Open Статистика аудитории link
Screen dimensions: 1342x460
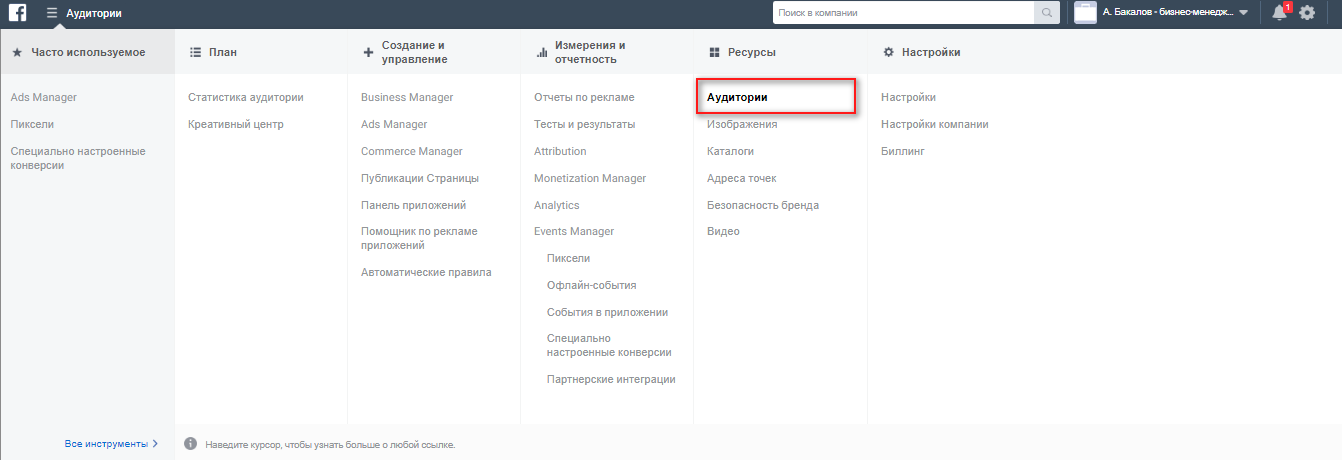pos(246,97)
